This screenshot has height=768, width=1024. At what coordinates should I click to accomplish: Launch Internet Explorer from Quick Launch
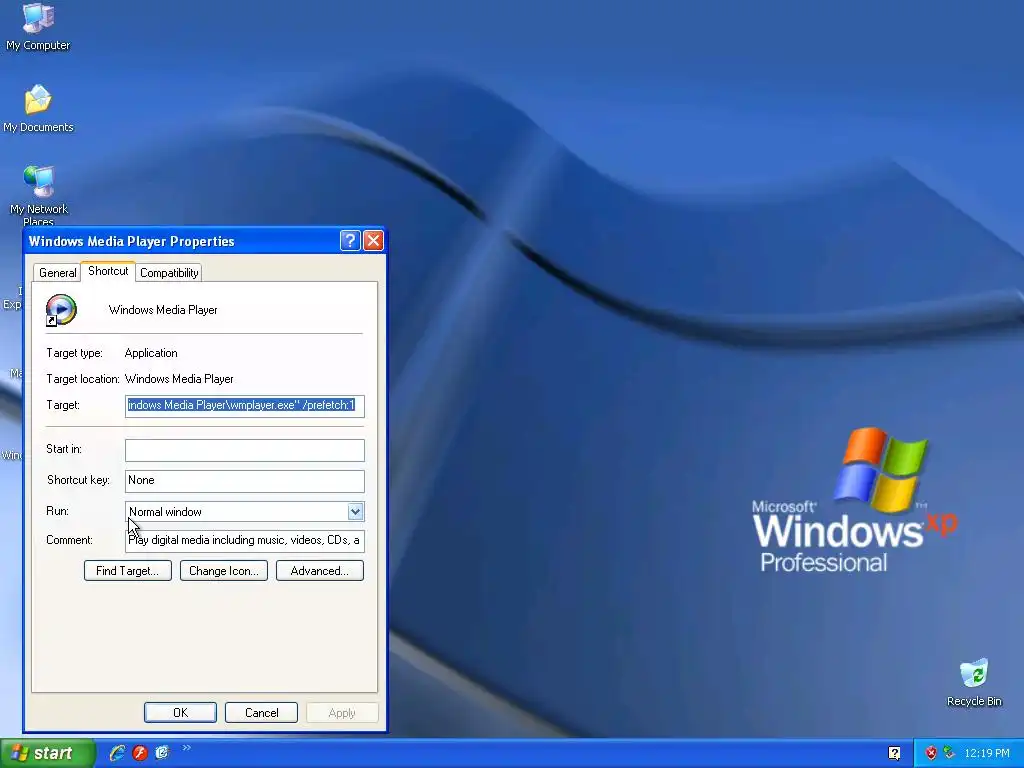117,753
